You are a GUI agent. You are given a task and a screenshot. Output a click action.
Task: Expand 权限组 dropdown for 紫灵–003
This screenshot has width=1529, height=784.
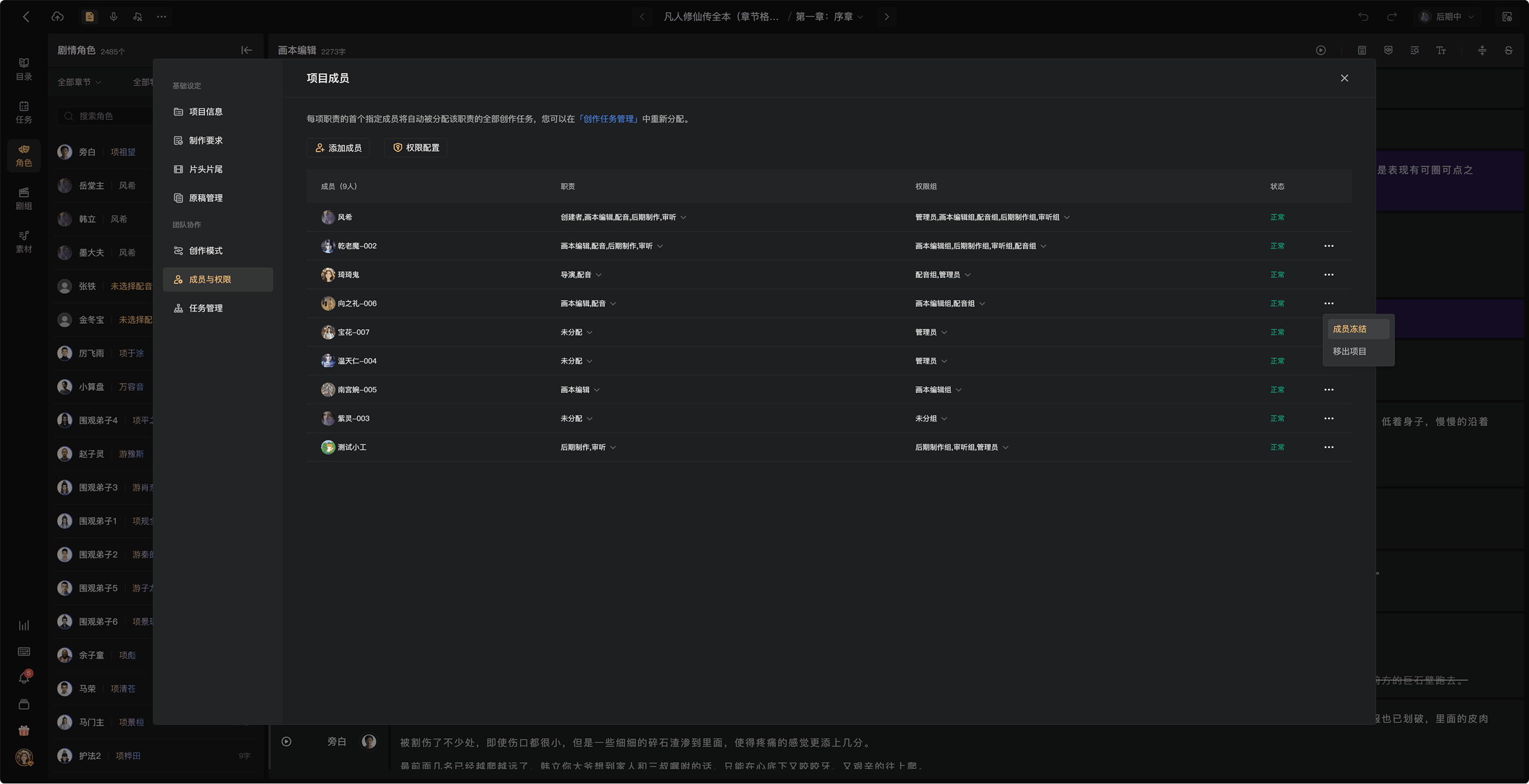click(x=944, y=418)
